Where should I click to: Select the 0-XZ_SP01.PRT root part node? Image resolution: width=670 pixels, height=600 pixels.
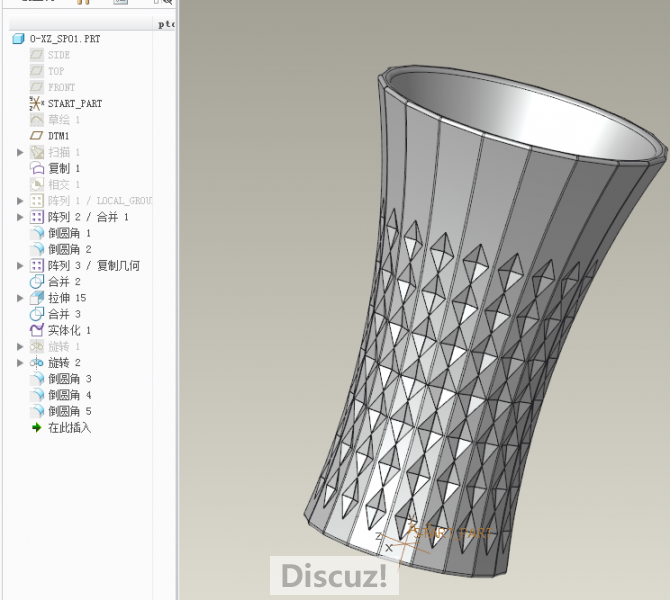tap(64, 39)
